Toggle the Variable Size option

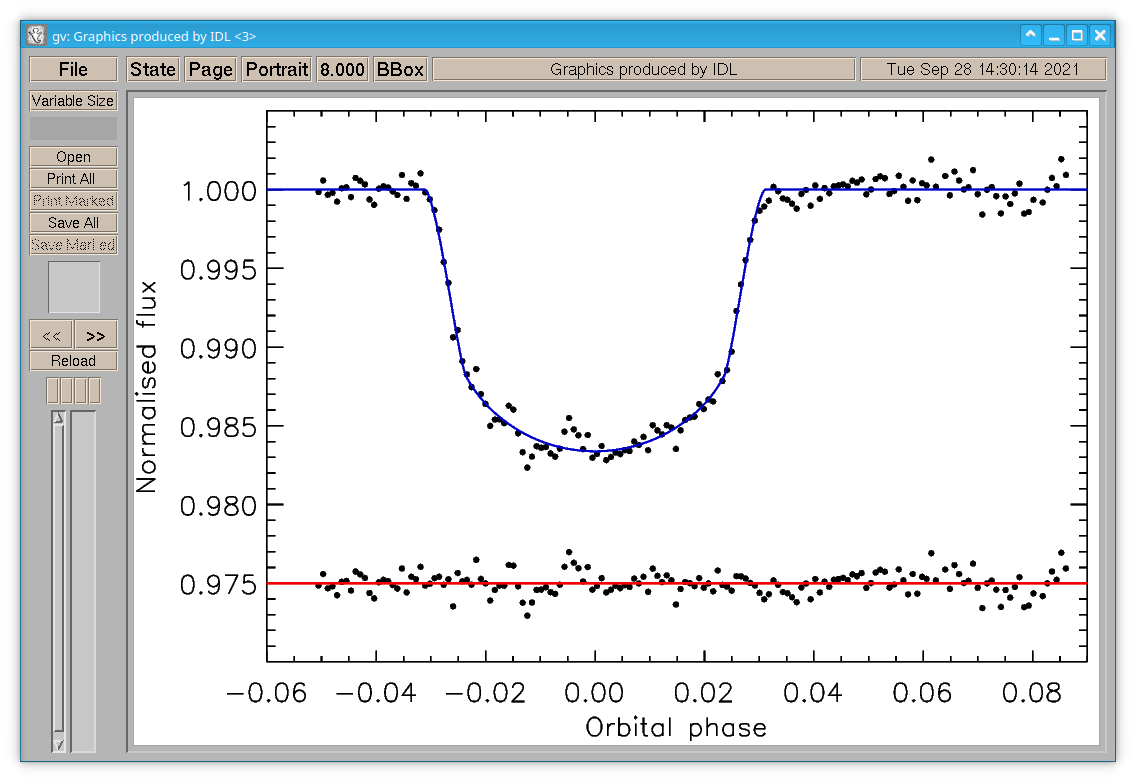[73, 101]
